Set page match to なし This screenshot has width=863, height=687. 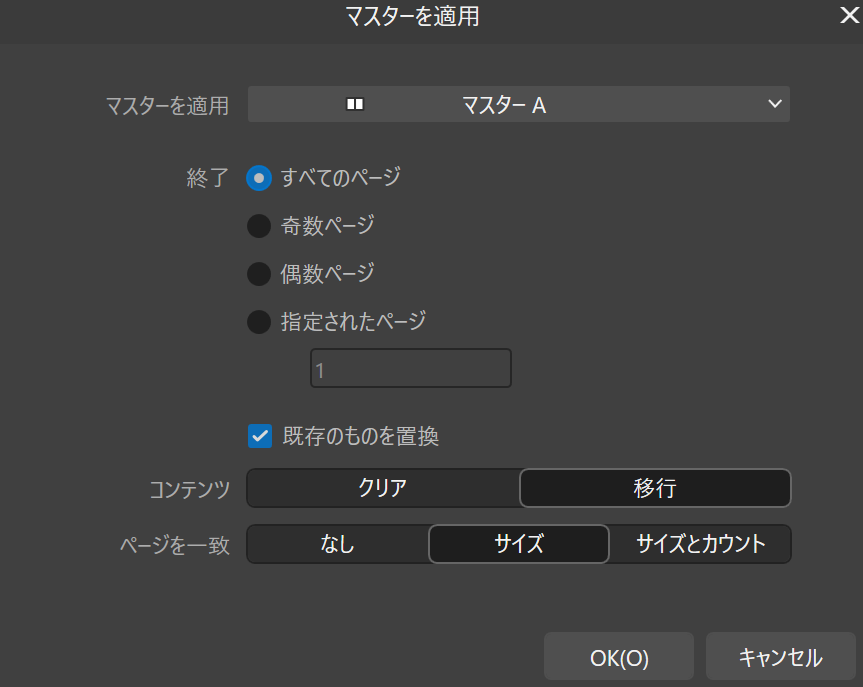[338, 544]
